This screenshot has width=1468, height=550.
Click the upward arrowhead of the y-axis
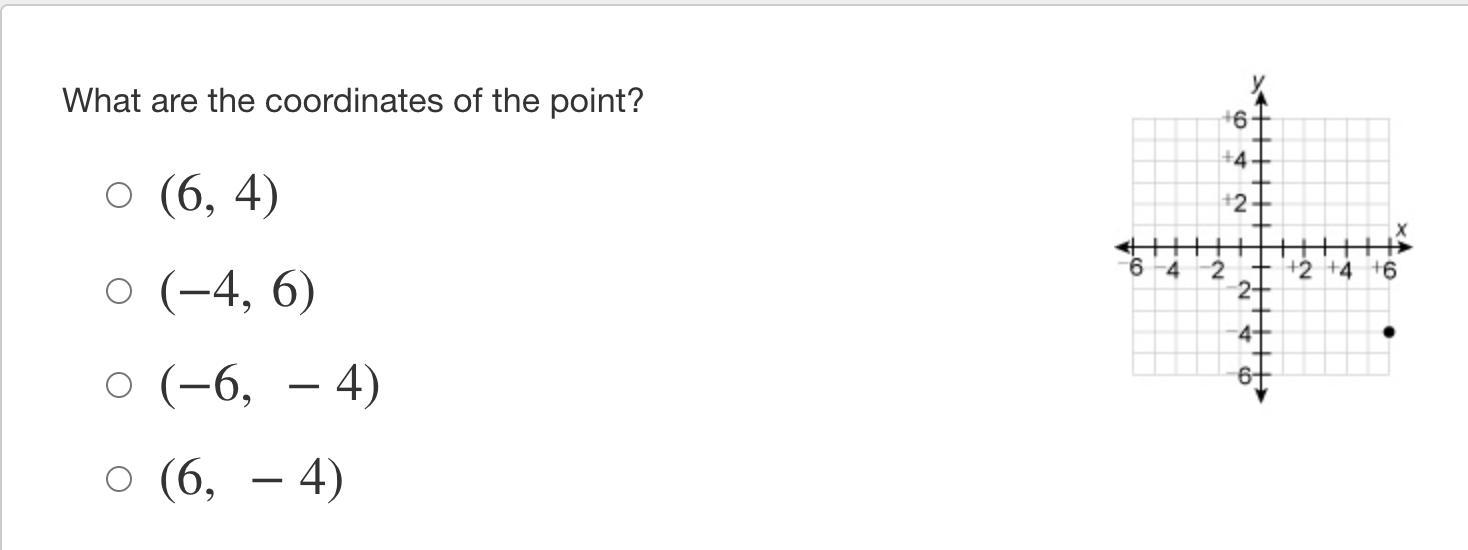[1261, 98]
